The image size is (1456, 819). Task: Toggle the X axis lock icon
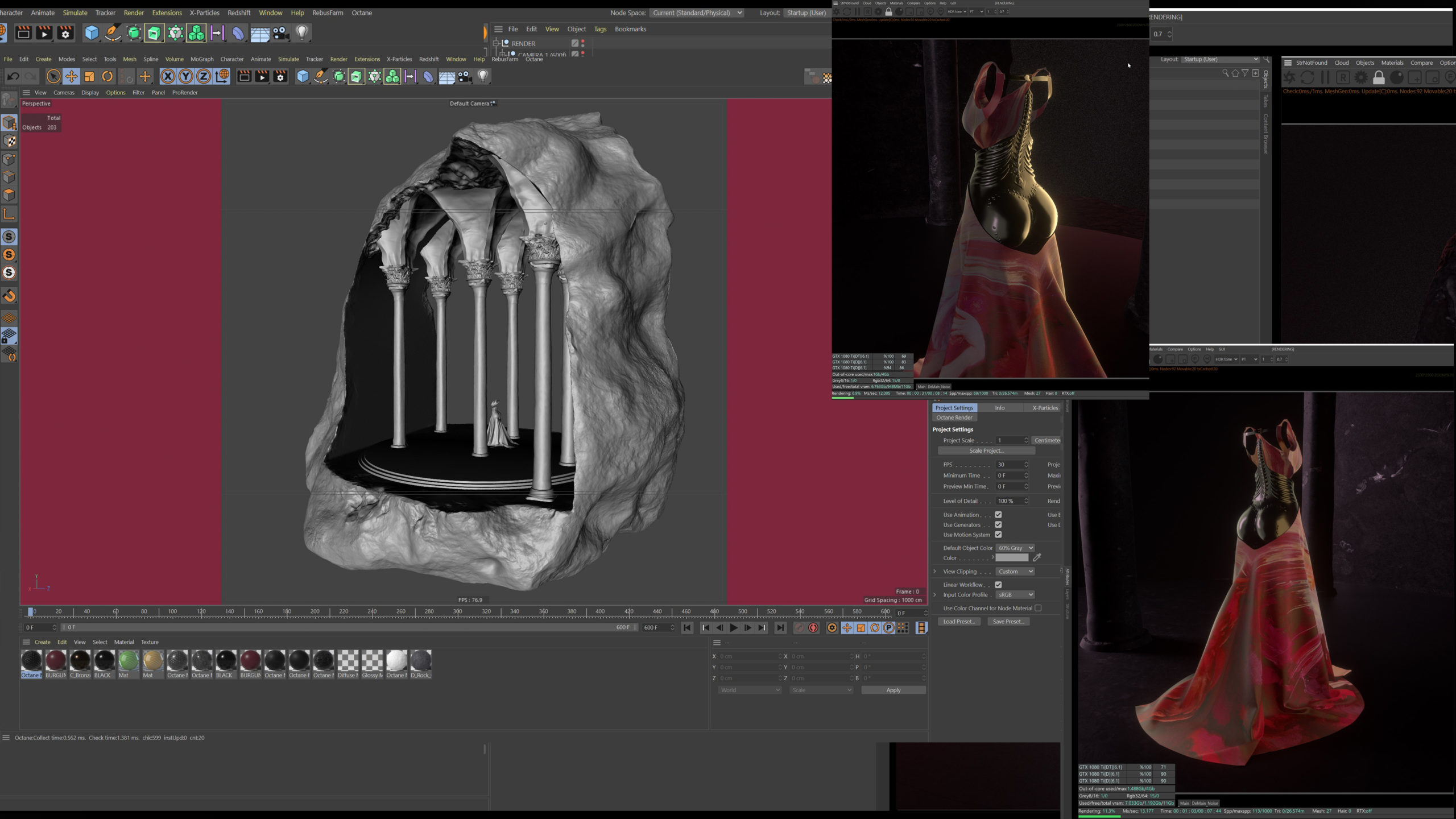167,76
